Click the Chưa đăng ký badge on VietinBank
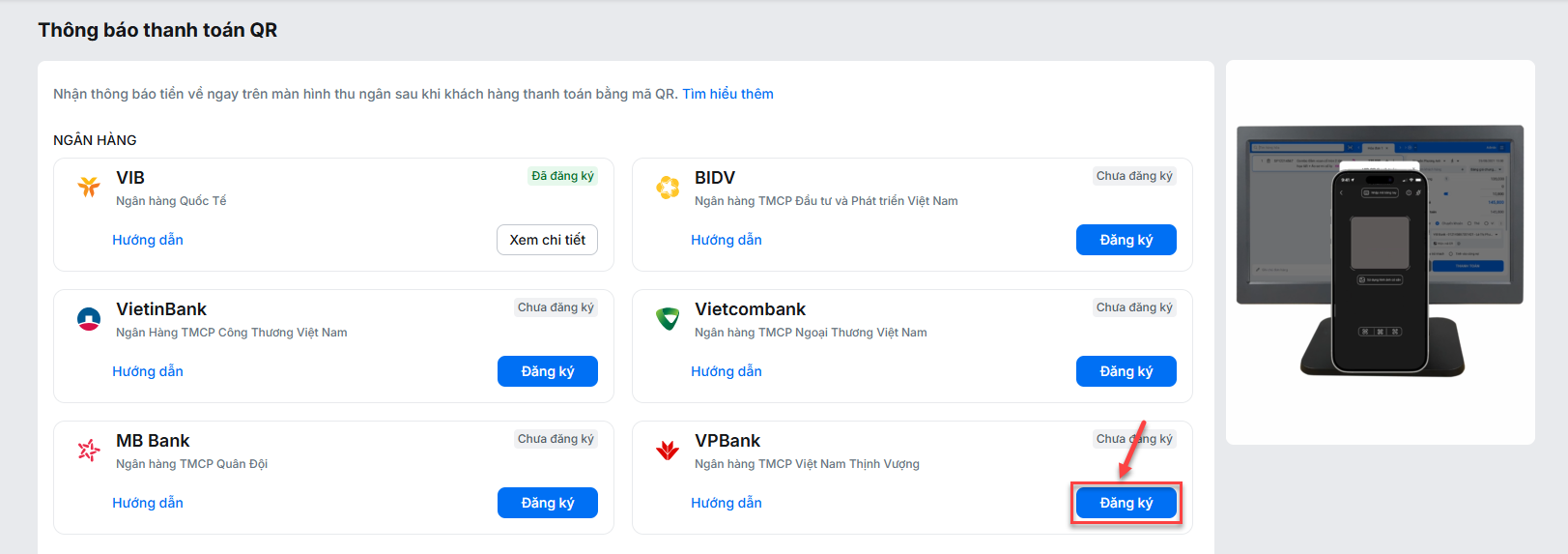This screenshot has width=1568, height=554. (x=556, y=307)
